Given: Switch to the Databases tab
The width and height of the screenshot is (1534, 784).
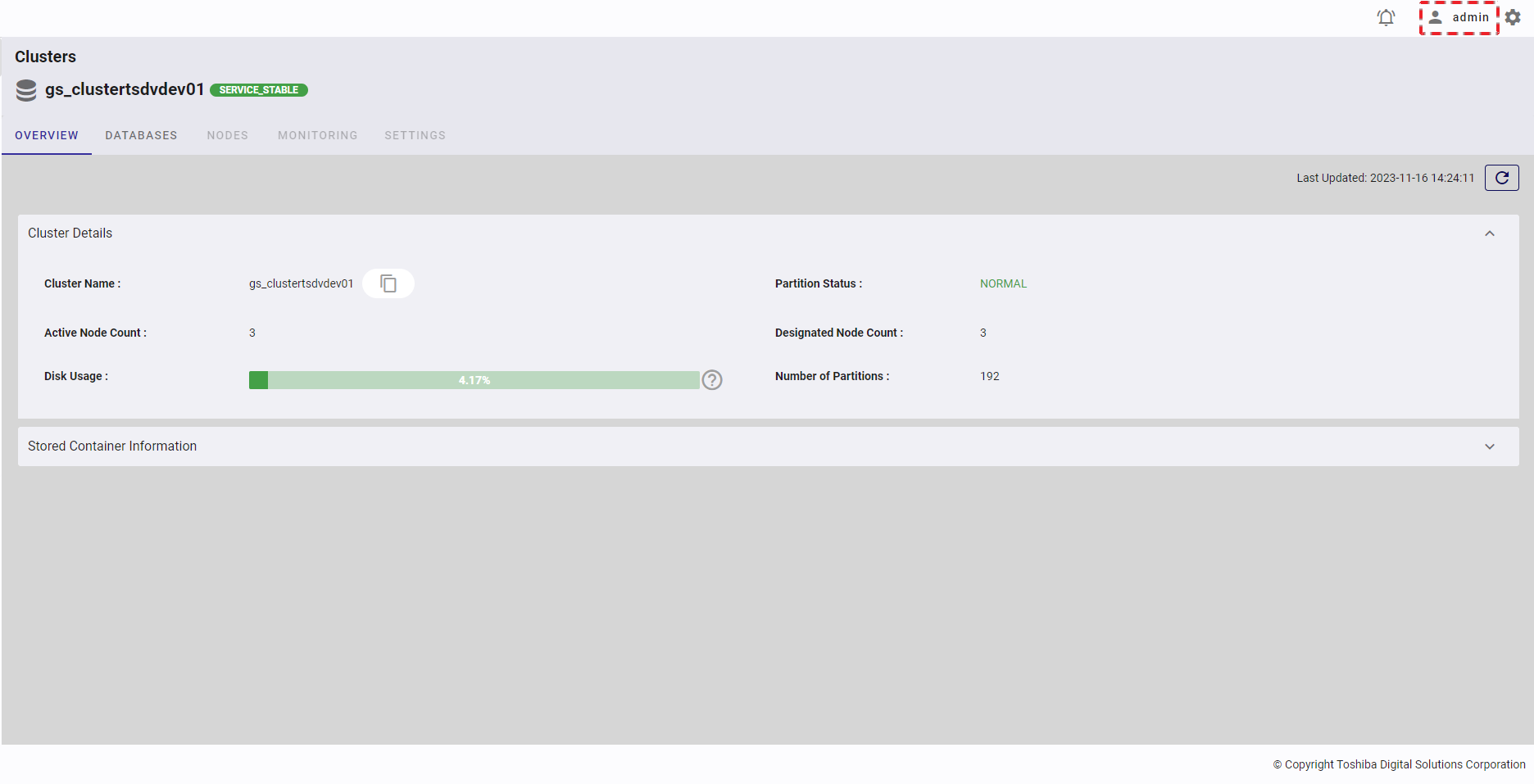Looking at the screenshot, I should (141, 135).
